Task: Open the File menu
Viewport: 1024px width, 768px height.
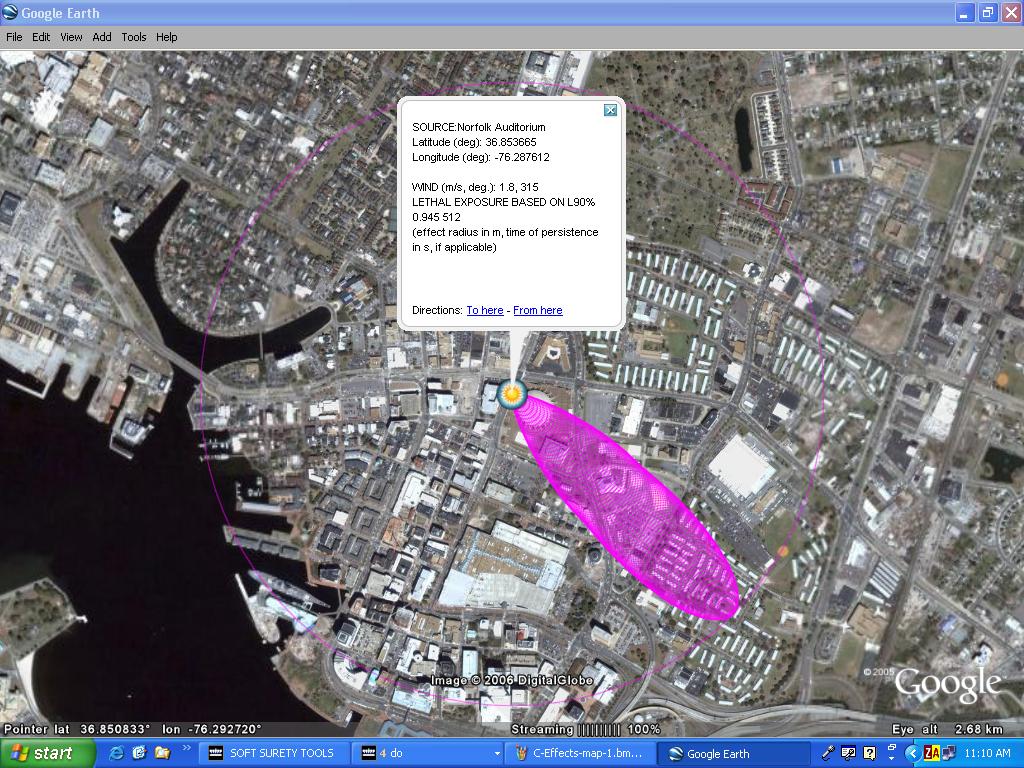Action: pyautogui.click(x=14, y=37)
